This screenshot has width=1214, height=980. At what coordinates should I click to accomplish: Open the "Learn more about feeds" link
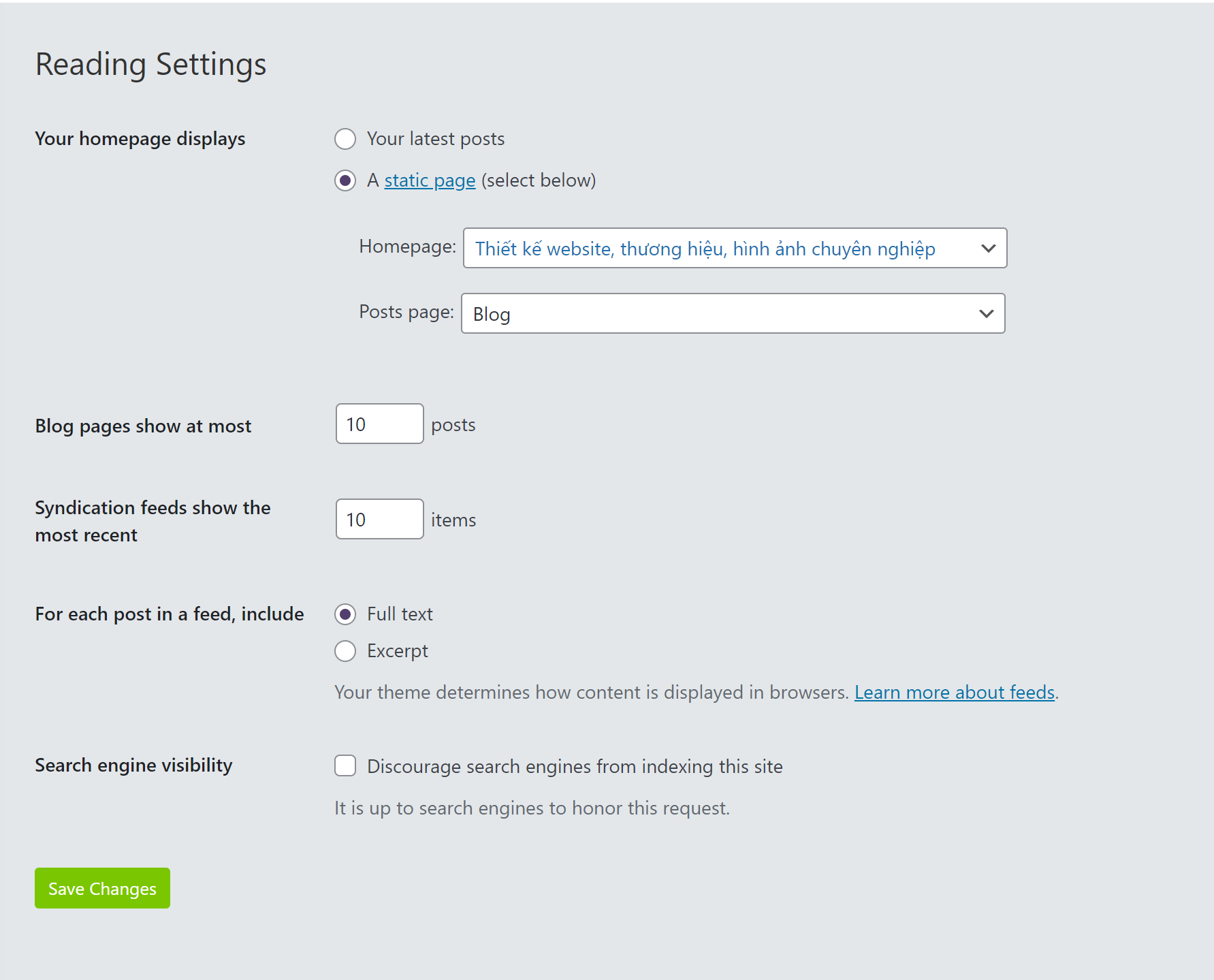[x=954, y=693]
